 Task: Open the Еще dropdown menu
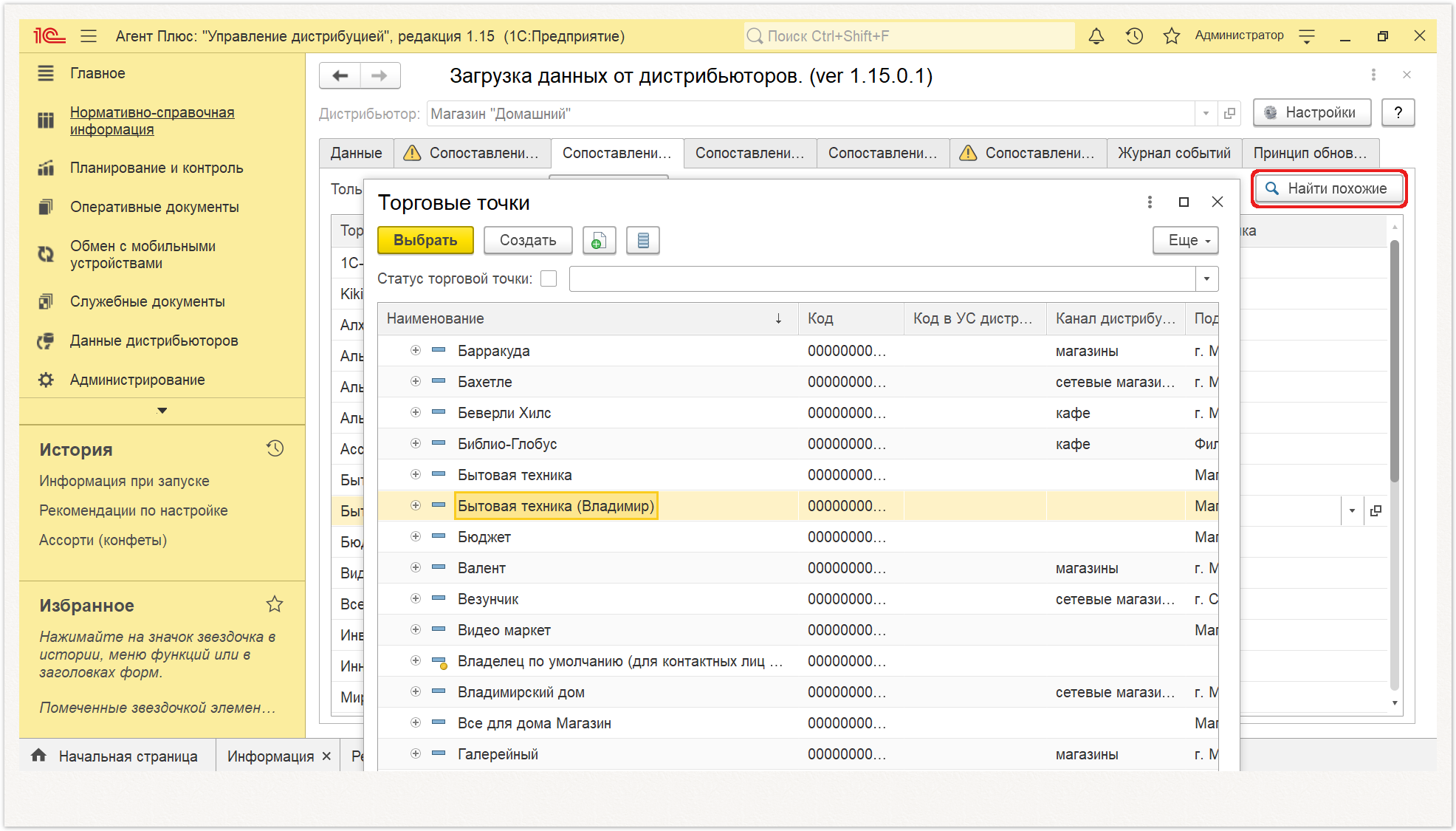(1185, 240)
